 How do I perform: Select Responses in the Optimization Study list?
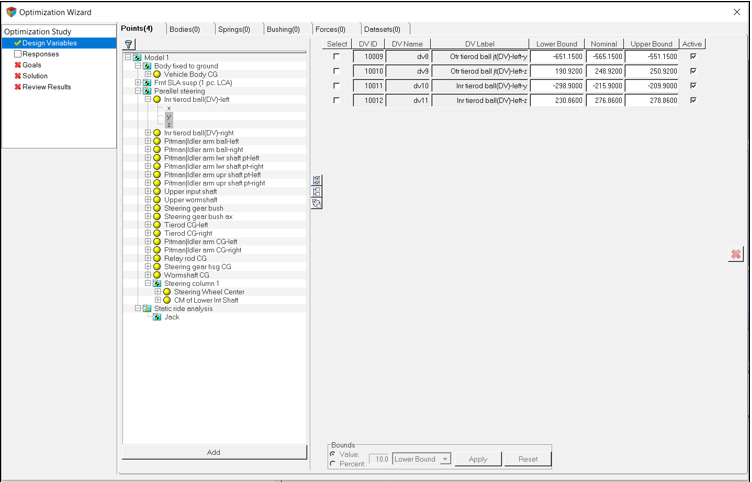[41, 54]
